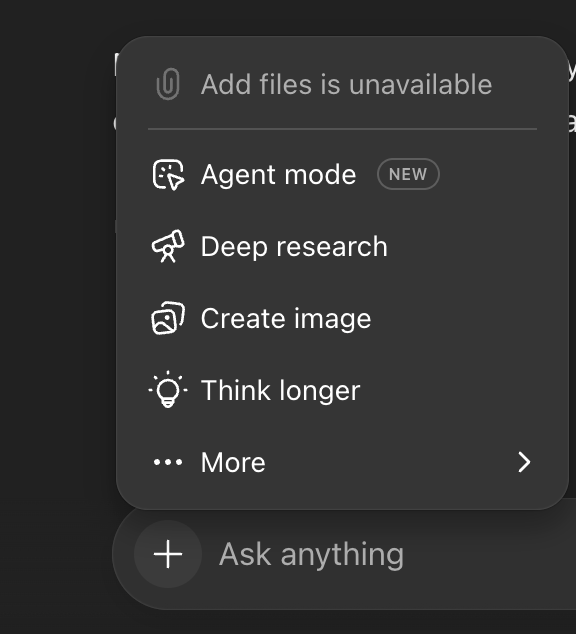Click the paperclip attach files icon
576x634 pixels.
click(168, 84)
